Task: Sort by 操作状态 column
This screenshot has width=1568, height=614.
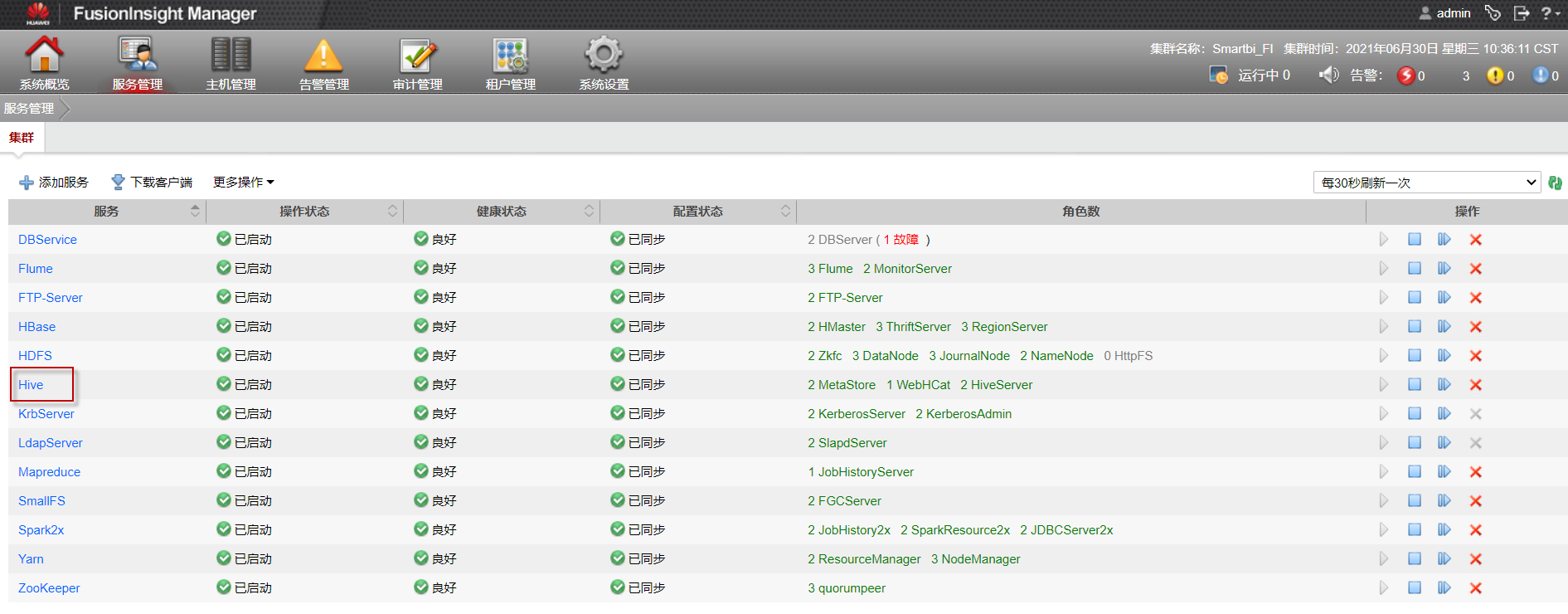Action: coord(304,212)
